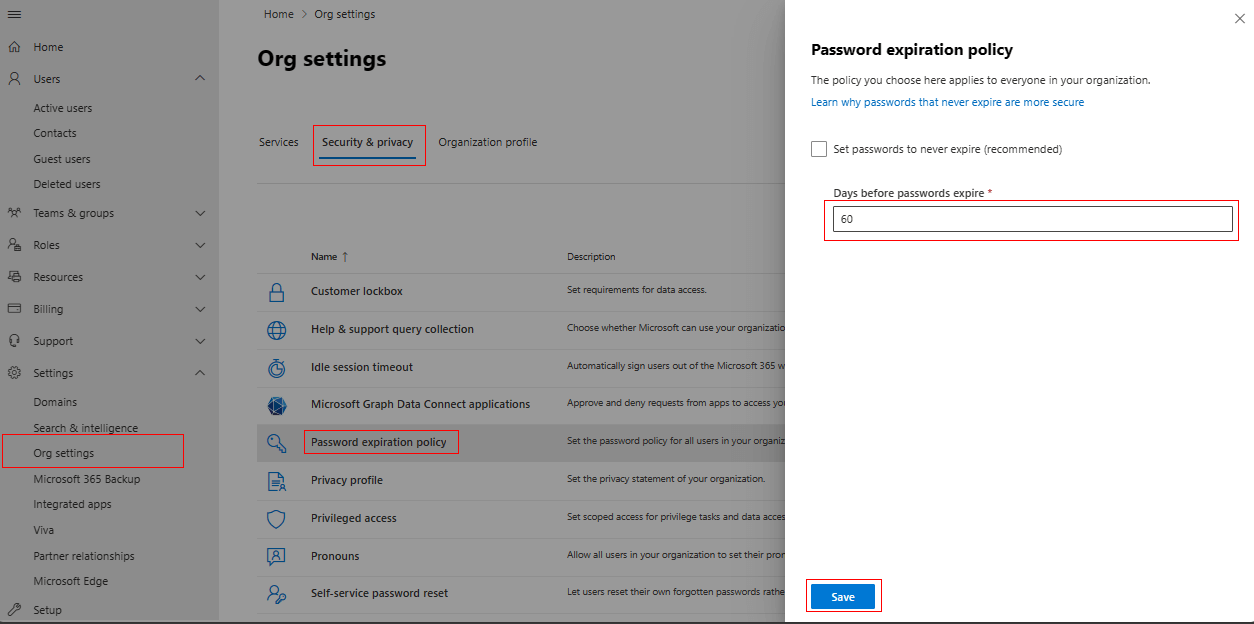
Task: Save the password expiration policy
Action: pos(843,595)
